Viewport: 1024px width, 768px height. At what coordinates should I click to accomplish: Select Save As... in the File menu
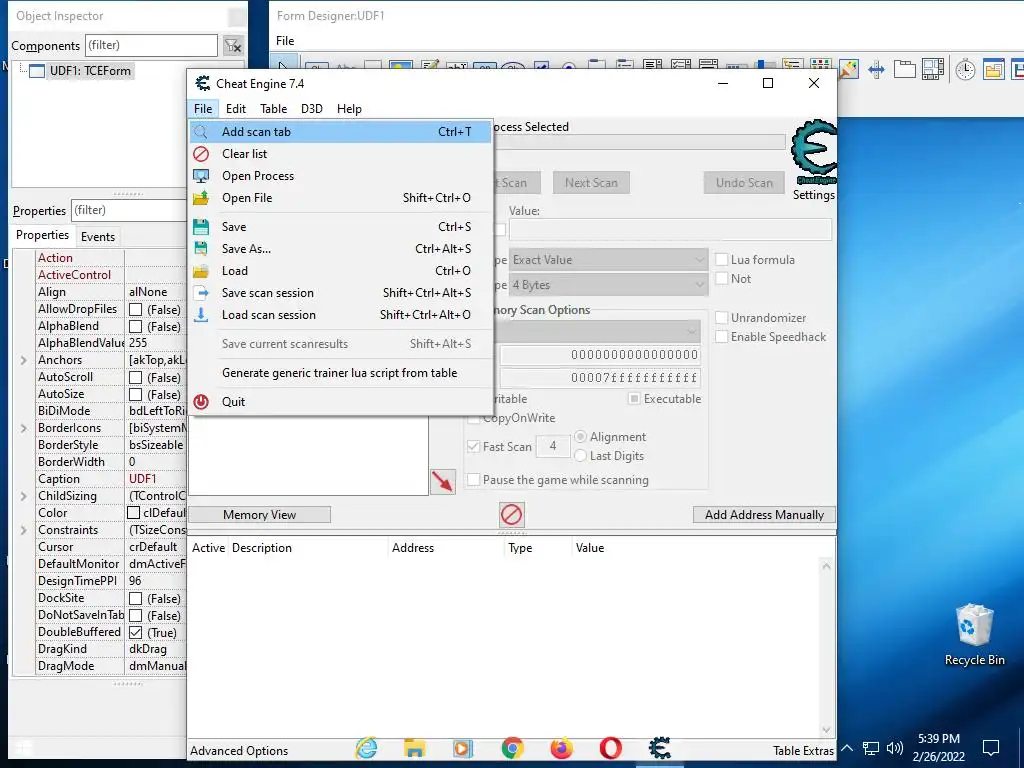[x=340, y=249]
